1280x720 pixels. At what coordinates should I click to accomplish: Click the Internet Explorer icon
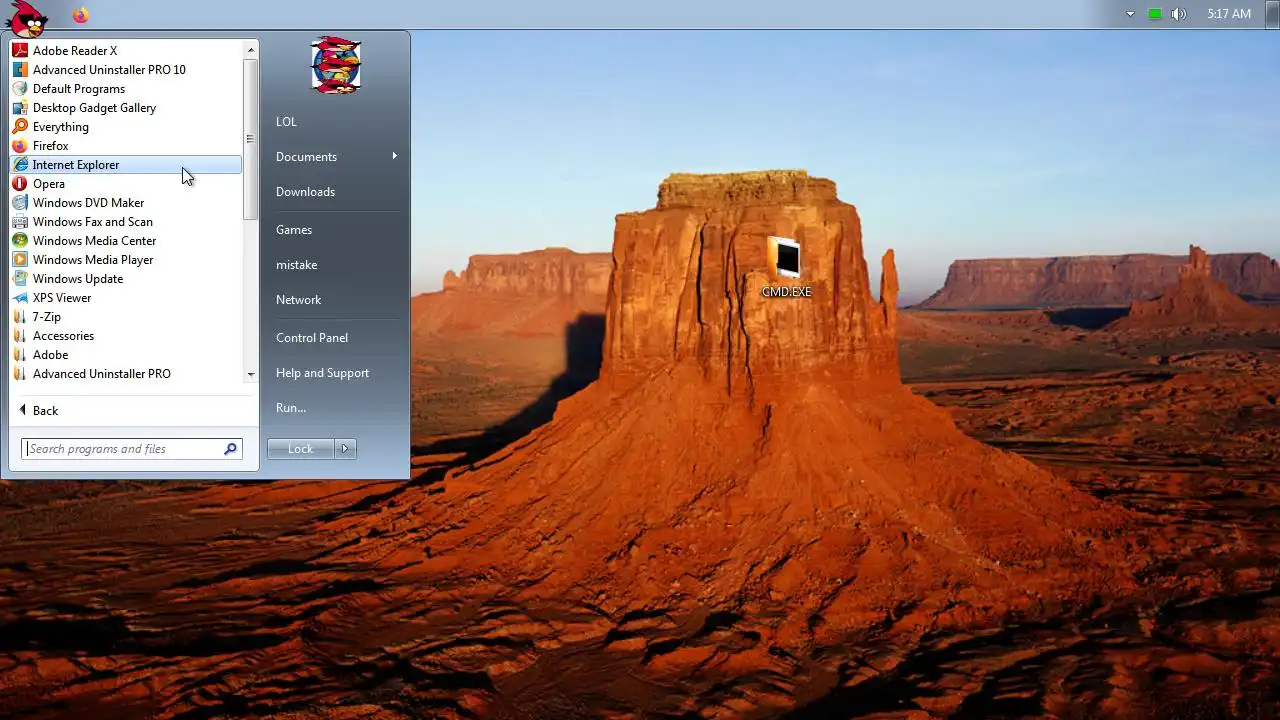(x=19, y=164)
